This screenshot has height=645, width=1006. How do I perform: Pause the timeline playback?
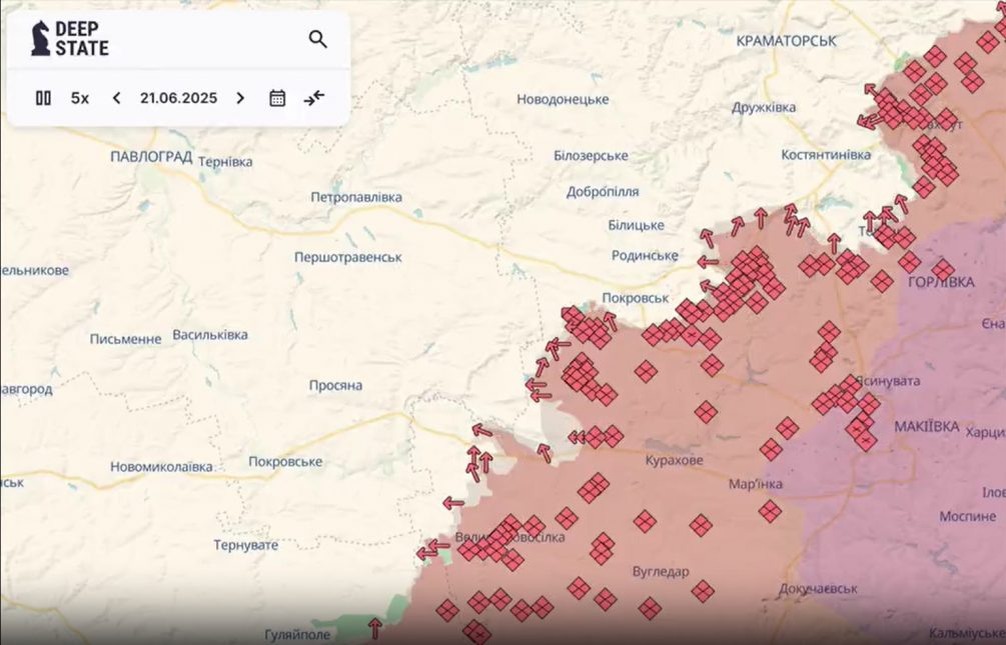[43, 98]
